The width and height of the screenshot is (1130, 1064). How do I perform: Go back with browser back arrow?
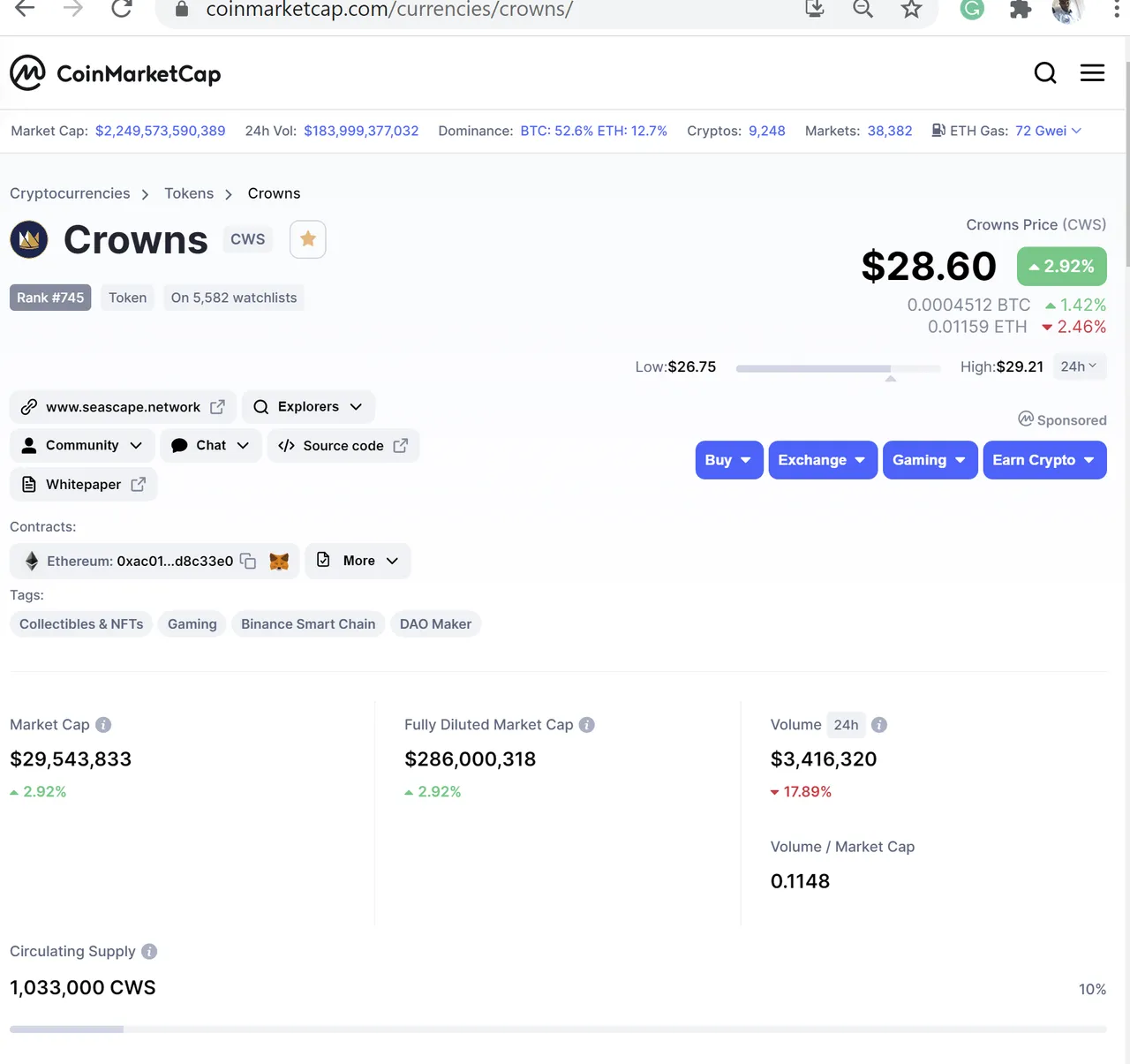25,9
